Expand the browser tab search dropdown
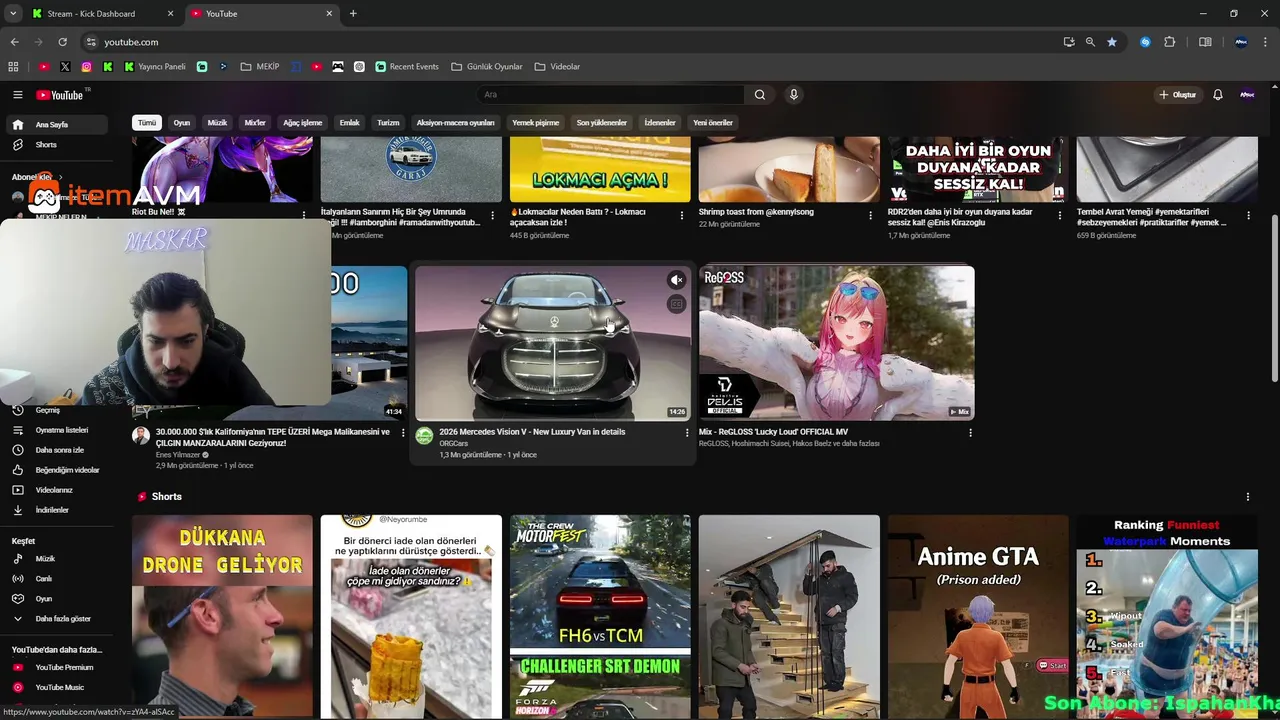This screenshot has height=720, width=1280. 13,14
